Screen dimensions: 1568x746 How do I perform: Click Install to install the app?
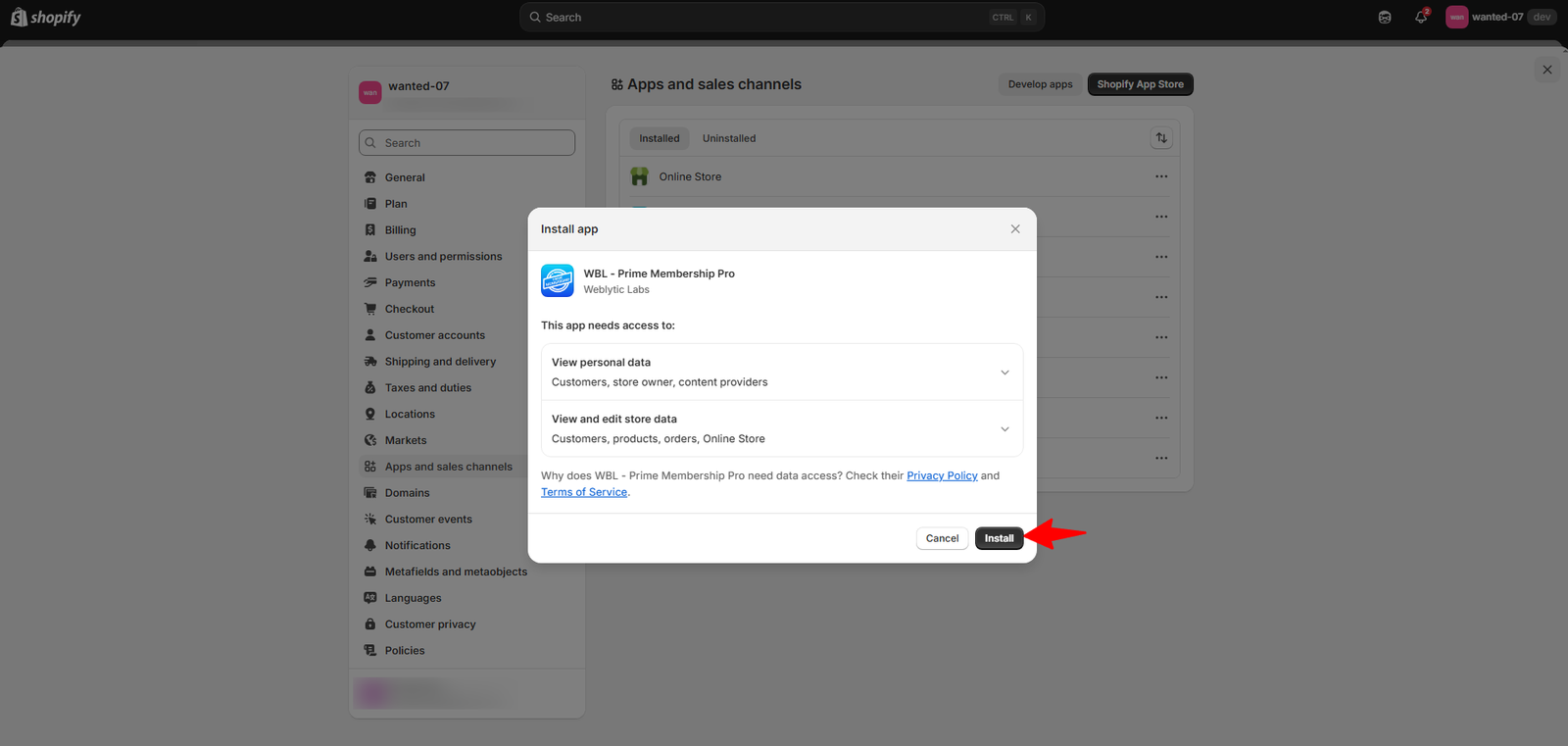pyautogui.click(x=999, y=538)
